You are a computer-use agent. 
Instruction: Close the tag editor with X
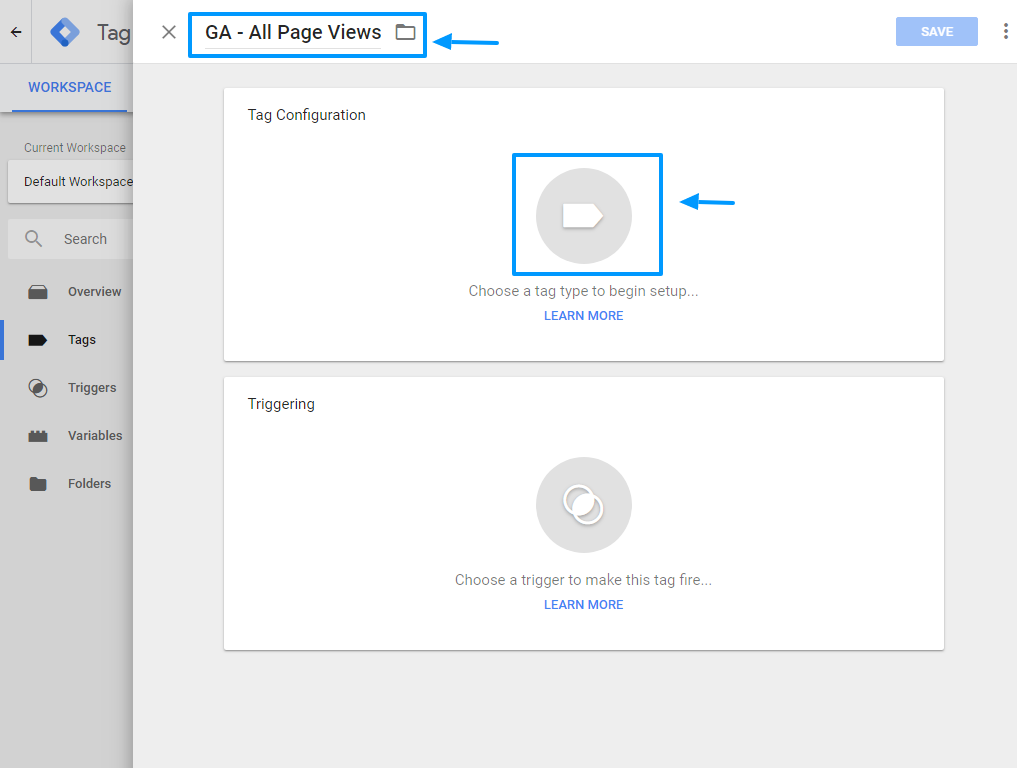(x=169, y=32)
